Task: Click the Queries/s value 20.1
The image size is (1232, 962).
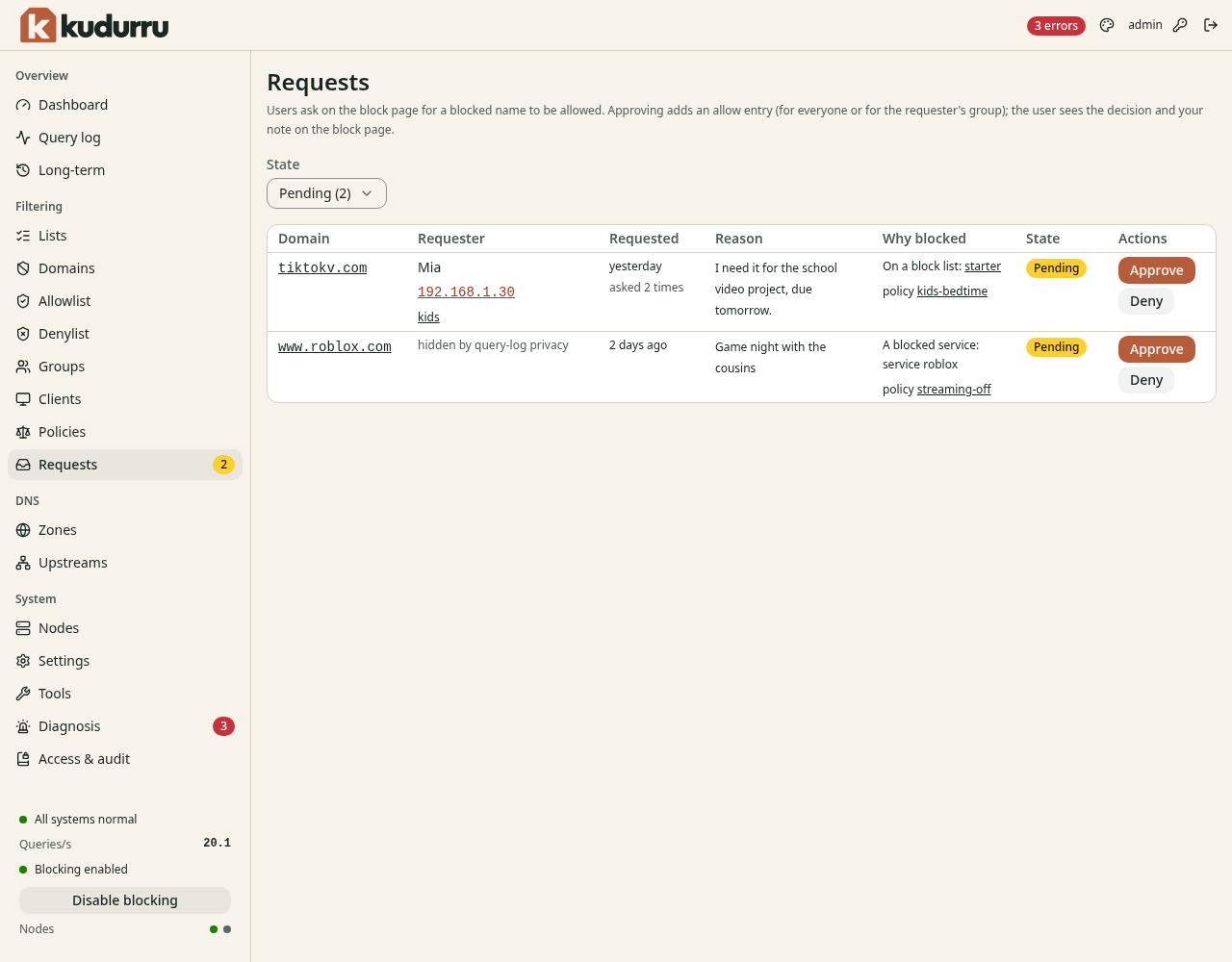Action: coord(217,843)
